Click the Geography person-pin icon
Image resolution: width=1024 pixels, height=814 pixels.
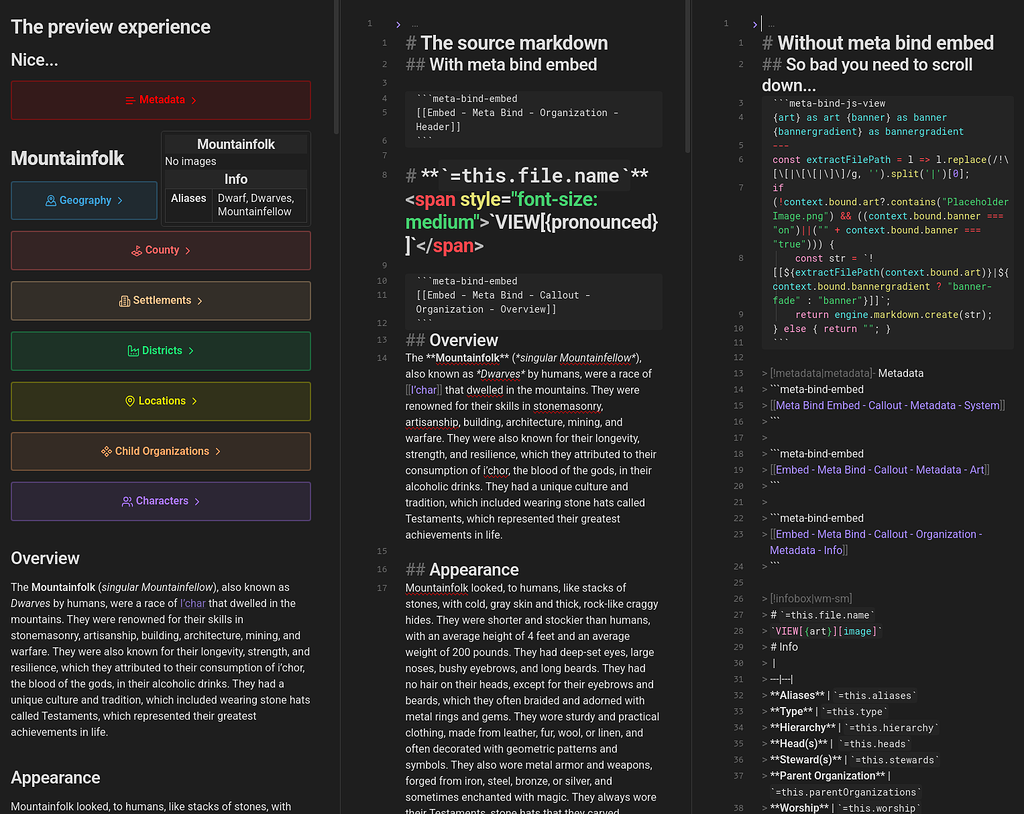[x=50, y=201]
